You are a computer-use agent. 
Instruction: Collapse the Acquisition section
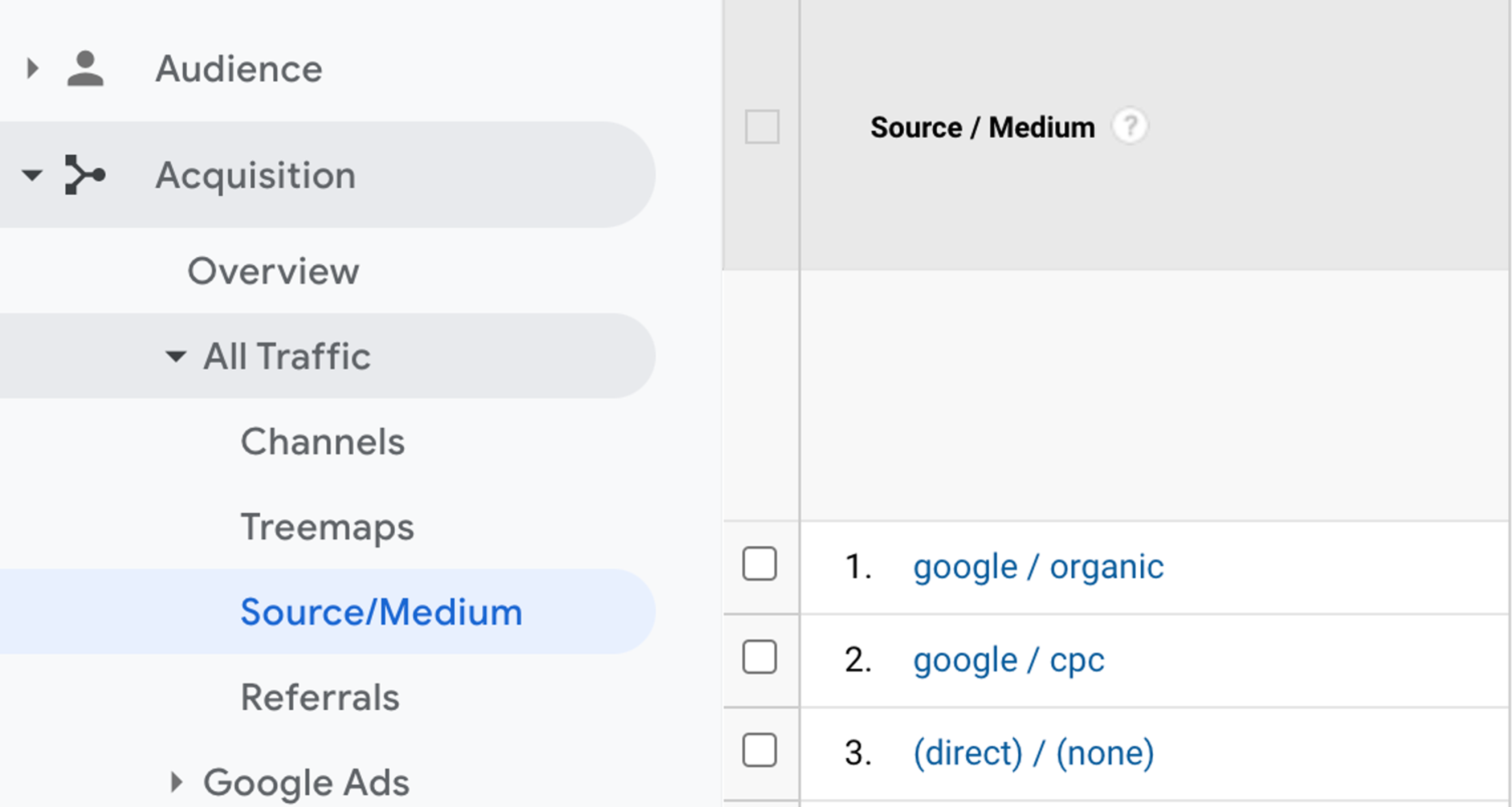click(x=31, y=175)
